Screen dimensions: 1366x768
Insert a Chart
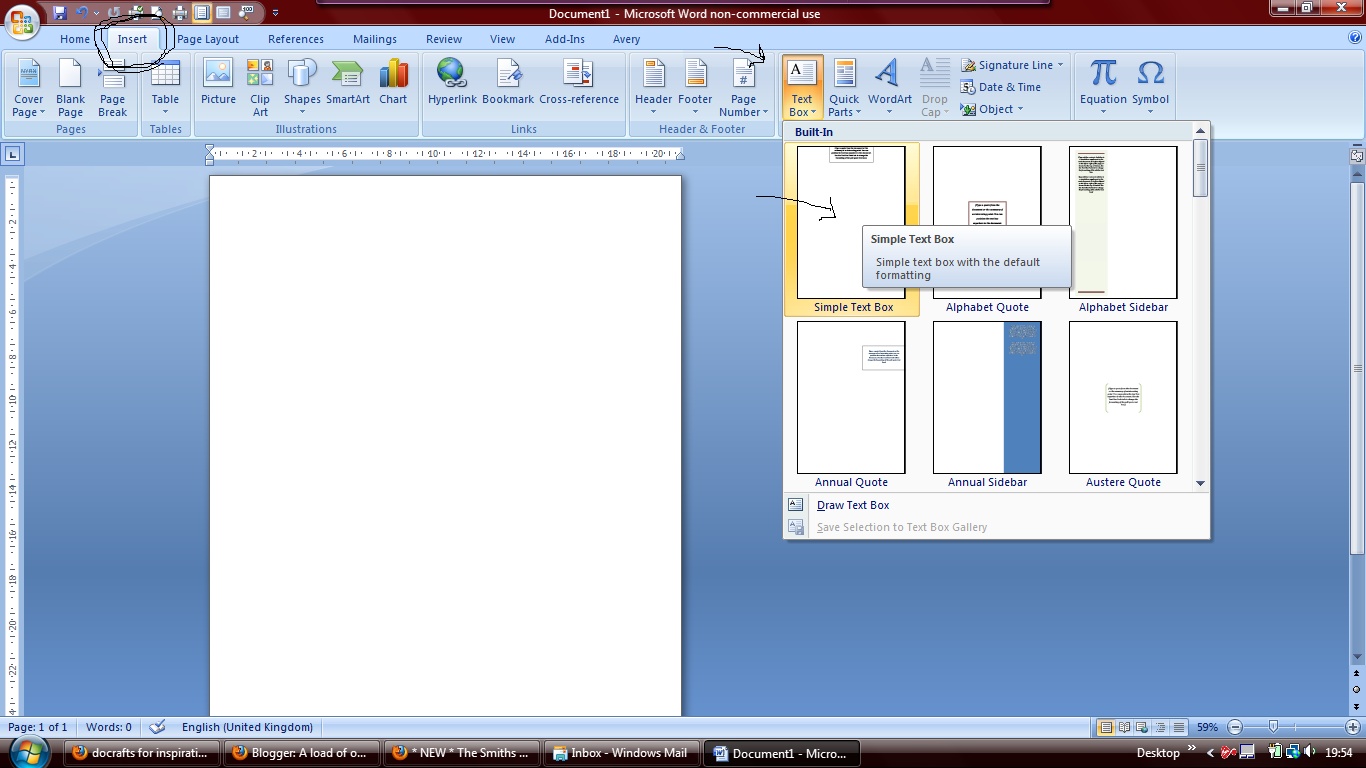point(393,82)
